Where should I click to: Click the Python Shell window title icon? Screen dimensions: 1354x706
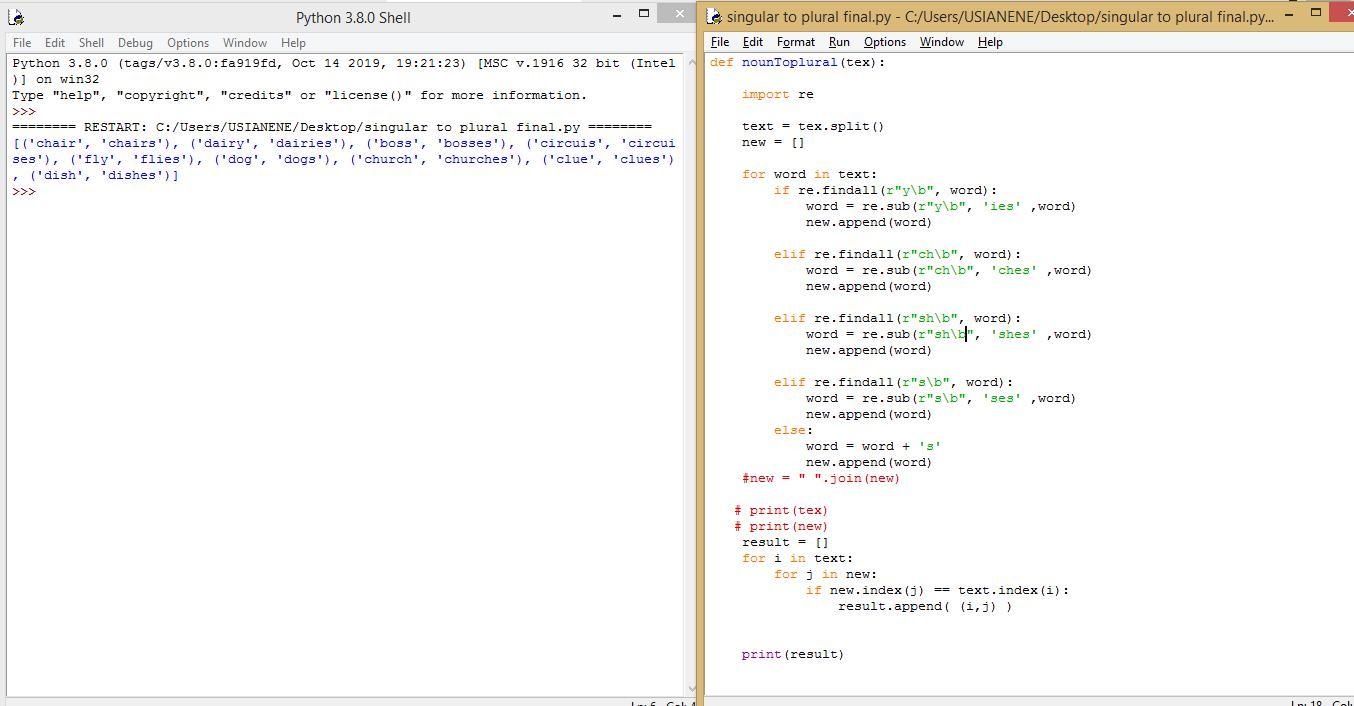coord(15,17)
